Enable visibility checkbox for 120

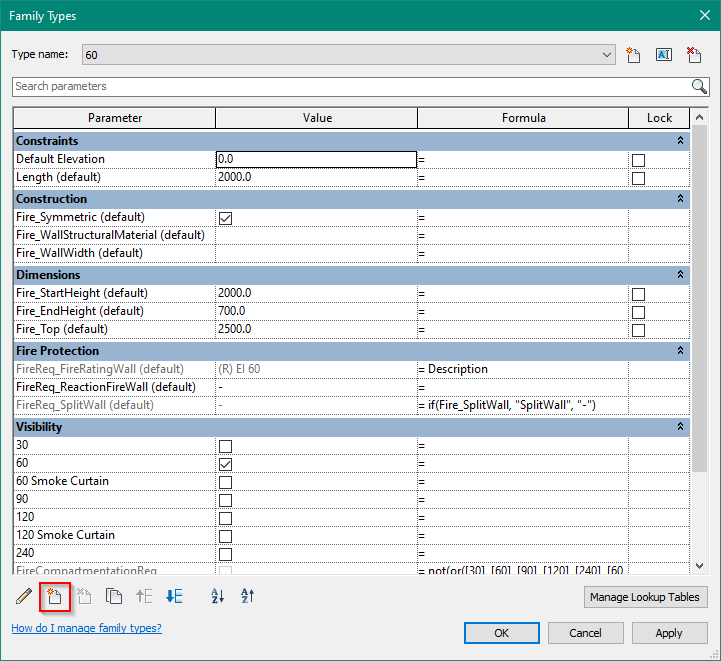[225, 518]
